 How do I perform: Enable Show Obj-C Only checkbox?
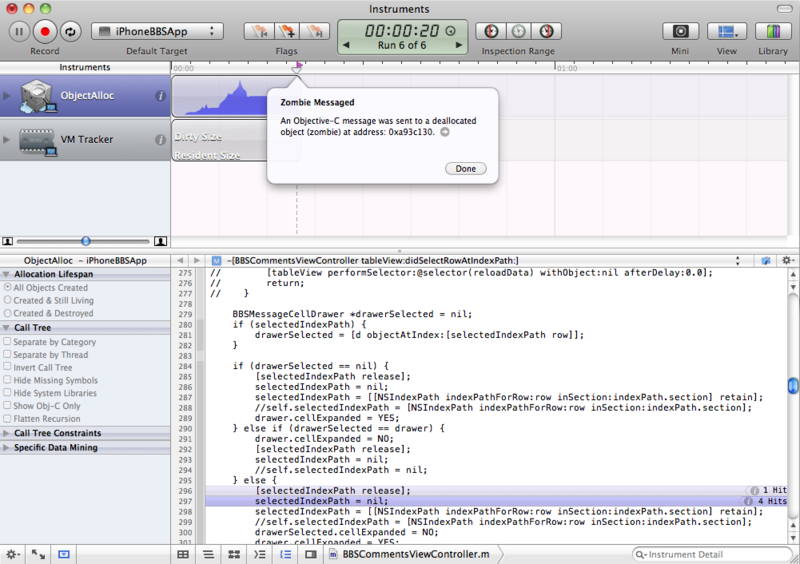[x=7, y=405]
